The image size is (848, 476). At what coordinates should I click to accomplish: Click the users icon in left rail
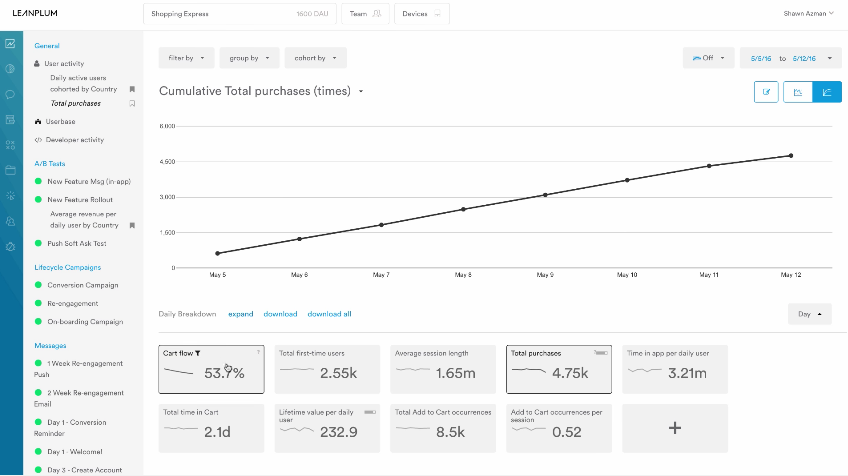pos(10,221)
